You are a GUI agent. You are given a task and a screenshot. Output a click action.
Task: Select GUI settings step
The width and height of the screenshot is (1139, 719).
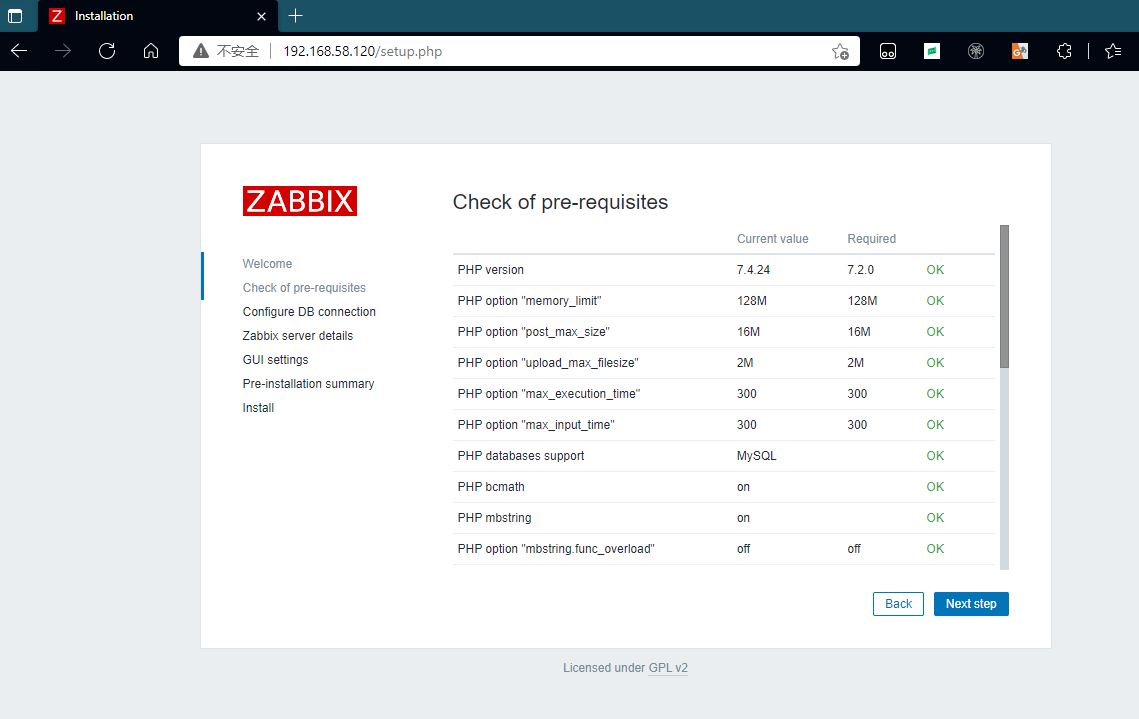pyautogui.click(x=275, y=360)
